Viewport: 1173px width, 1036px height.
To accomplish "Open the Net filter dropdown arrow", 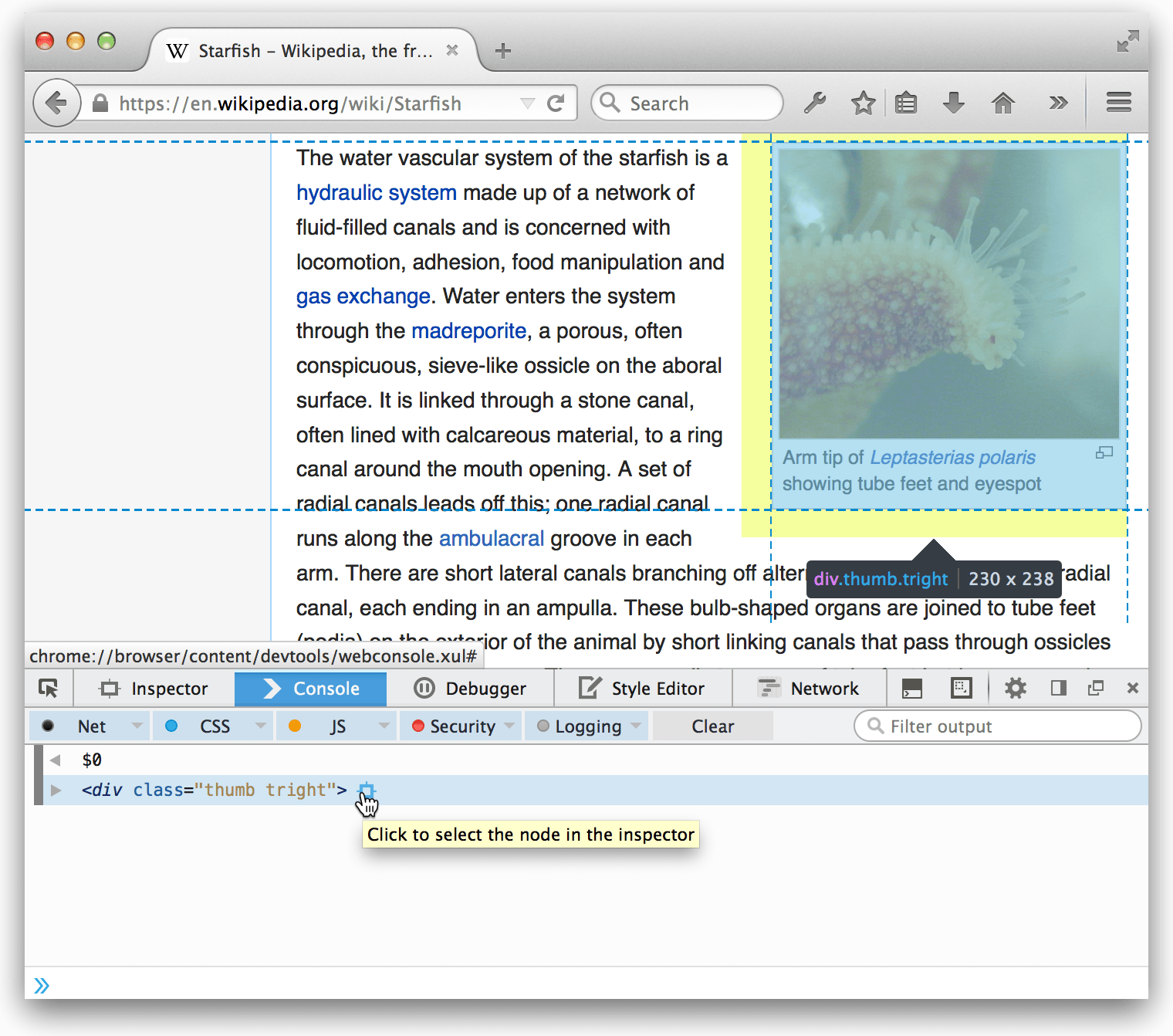I will coord(137,726).
